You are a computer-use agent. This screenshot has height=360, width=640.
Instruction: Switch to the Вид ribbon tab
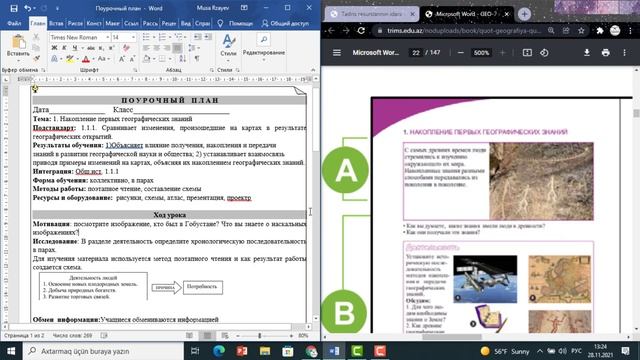(186, 24)
